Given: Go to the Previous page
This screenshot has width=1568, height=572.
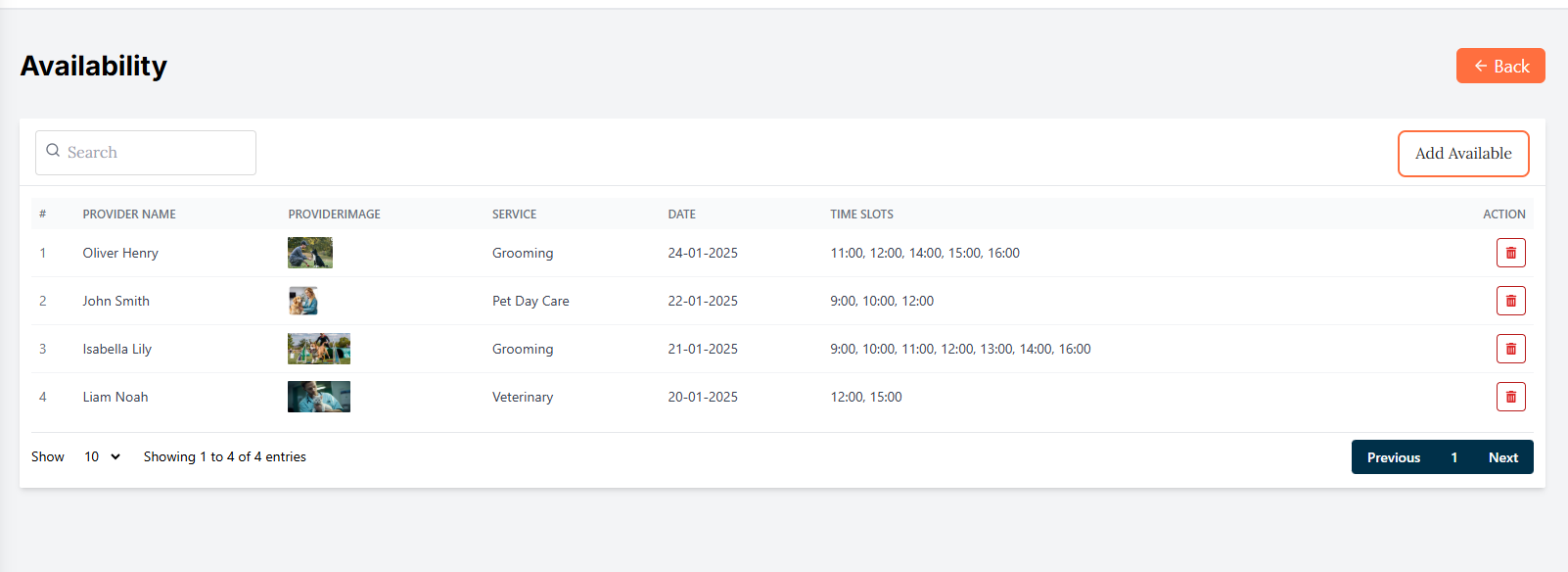Looking at the screenshot, I should tap(1393, 457).
